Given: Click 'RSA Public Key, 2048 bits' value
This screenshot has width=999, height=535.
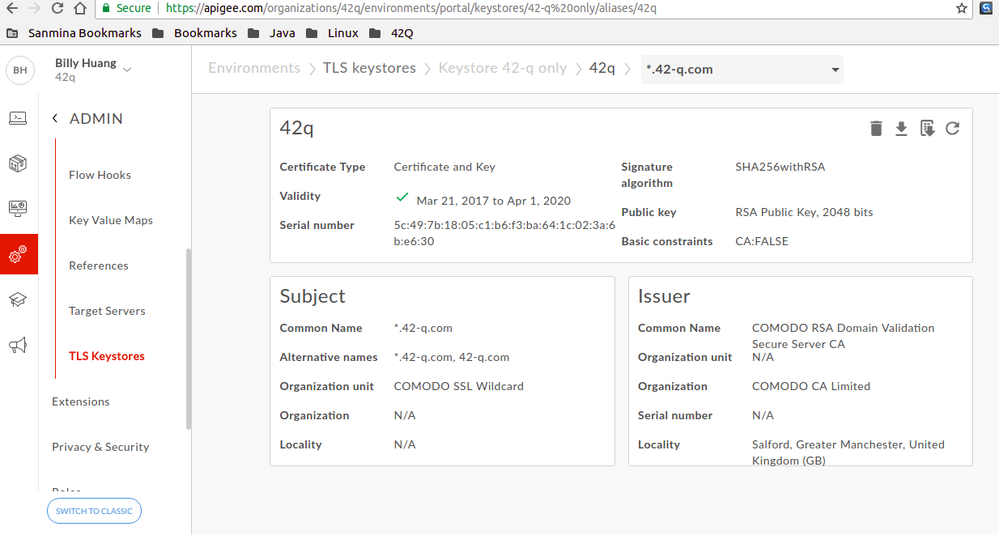Looking at the screenshot, I should pyautogui.click(x=804, y=212).
